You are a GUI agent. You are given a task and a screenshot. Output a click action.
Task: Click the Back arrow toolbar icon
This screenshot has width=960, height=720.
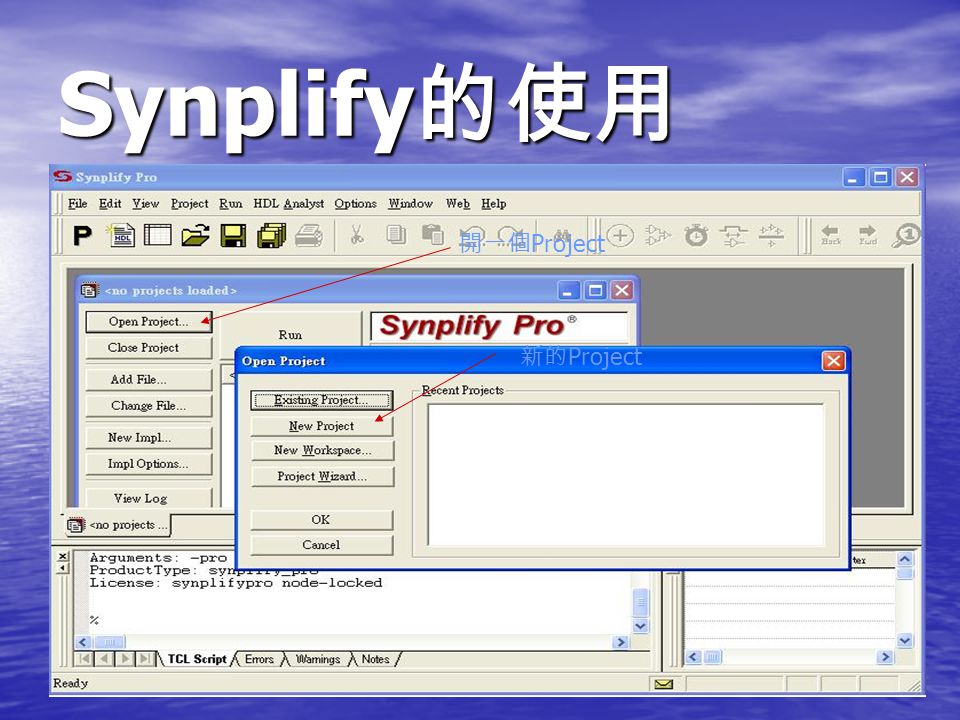coord(831,235)
